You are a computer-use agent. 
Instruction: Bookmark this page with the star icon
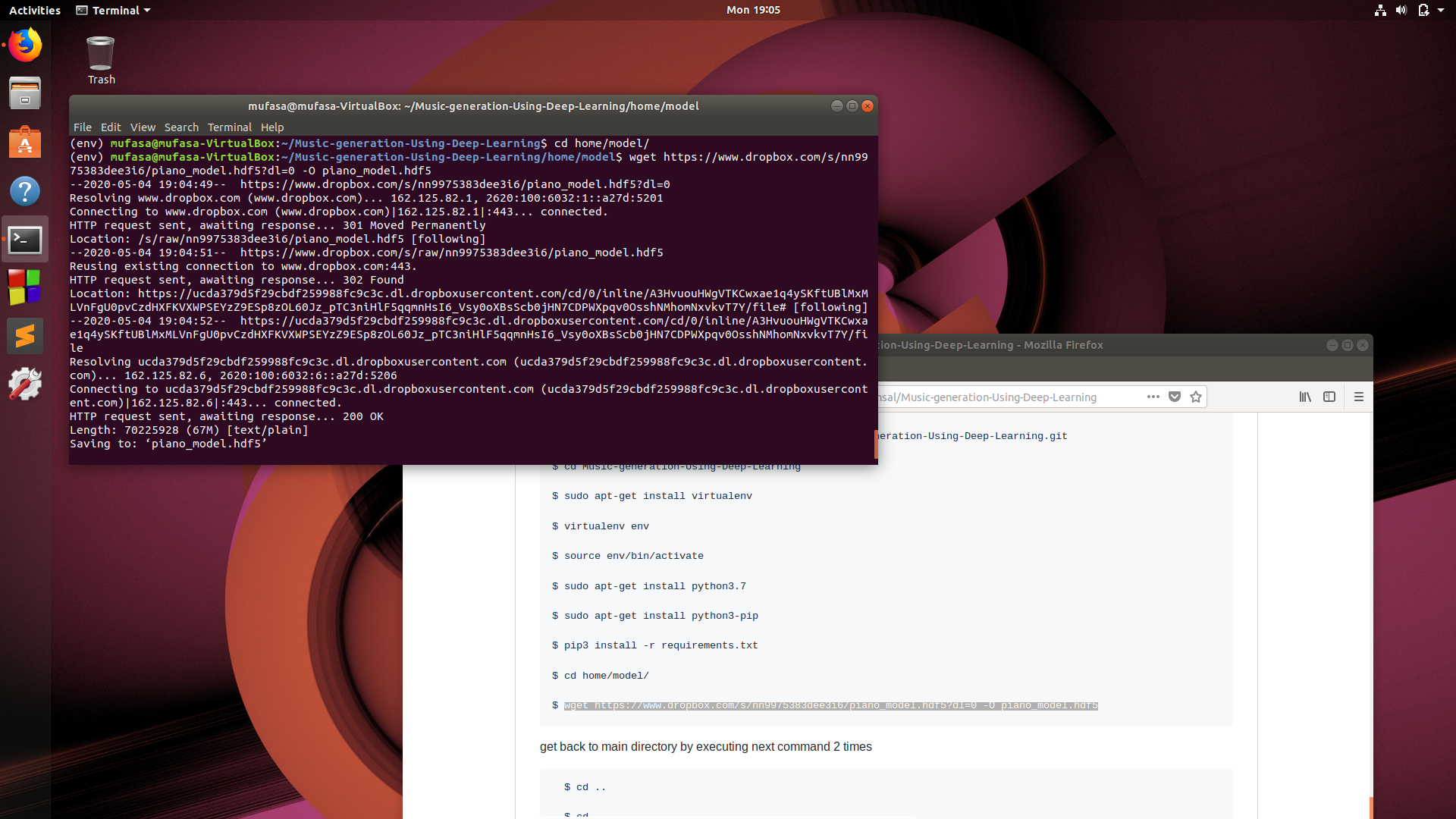(1196, 397)
